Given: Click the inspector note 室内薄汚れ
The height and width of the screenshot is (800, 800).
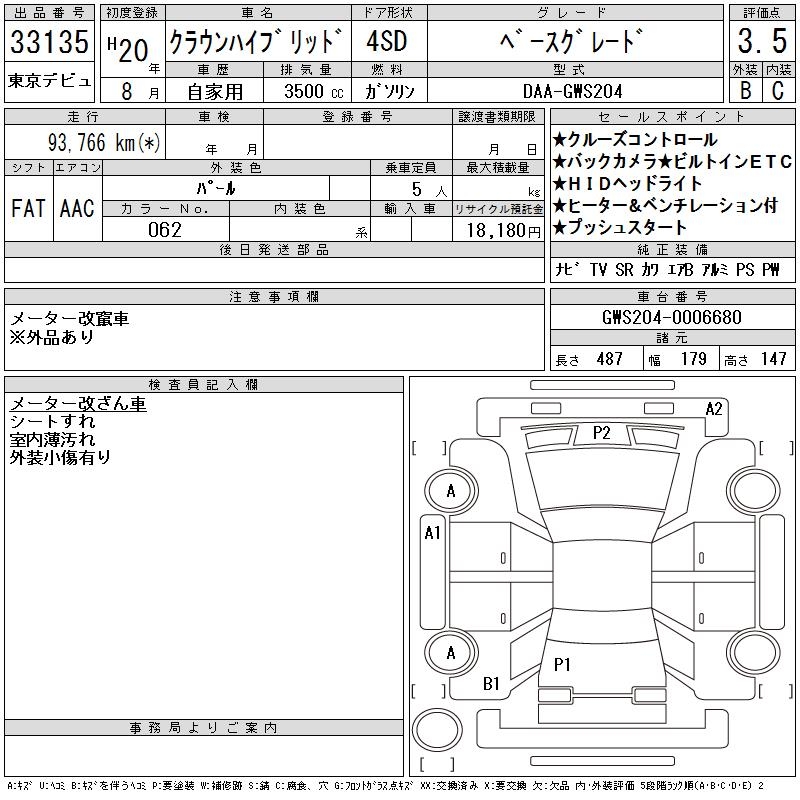Looking at the screenshot, I should (53, 440).
